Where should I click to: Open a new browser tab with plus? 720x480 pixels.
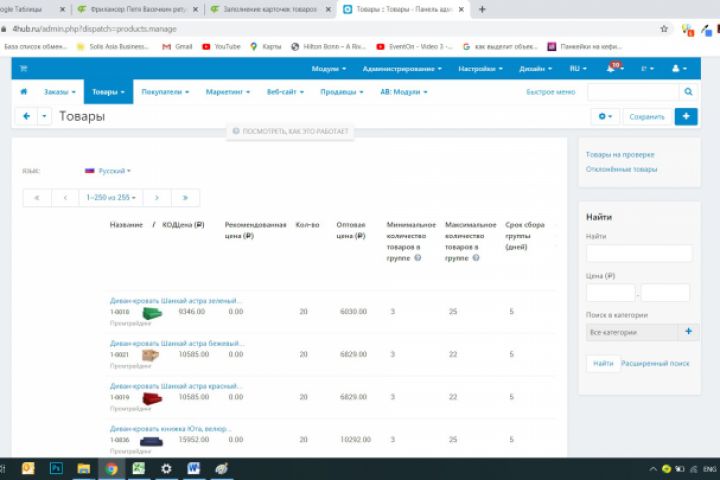point(482,9)
